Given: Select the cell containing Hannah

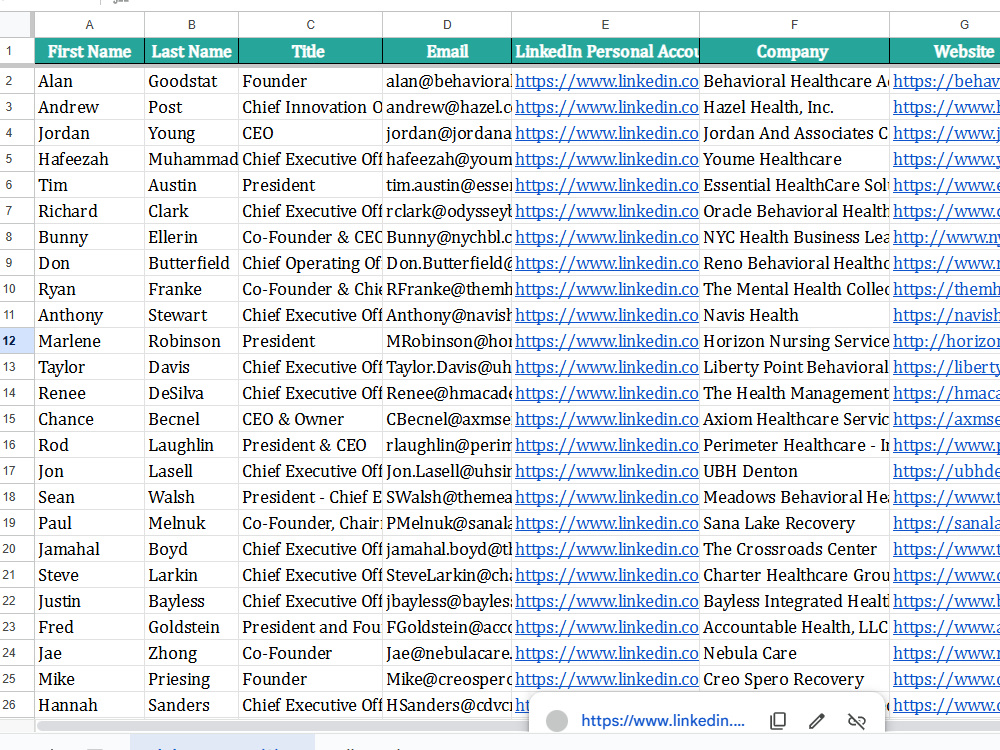Looking at the screenshot, I should point(89,705).
